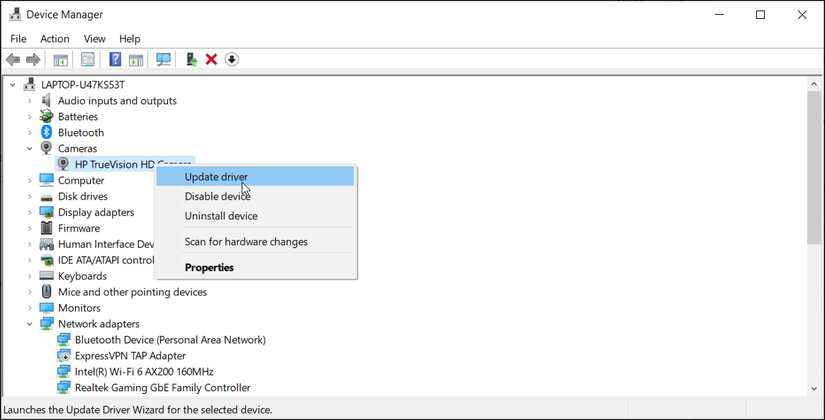Viewport: 825px width, 420px height.
Task: Click the Update device driver toolbar icon
Action: tap(192, 59)
